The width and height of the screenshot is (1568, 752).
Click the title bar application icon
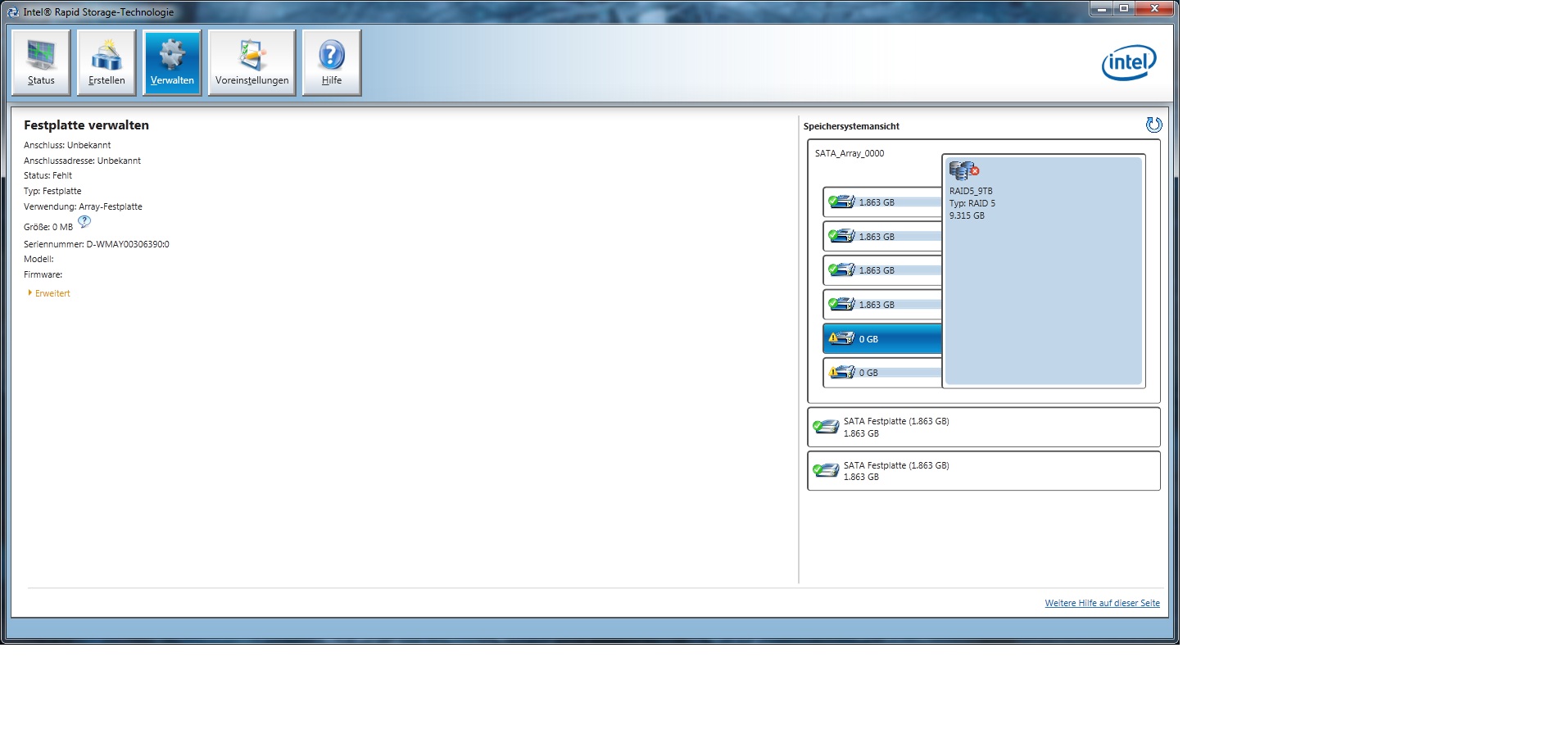click(12, 11)
